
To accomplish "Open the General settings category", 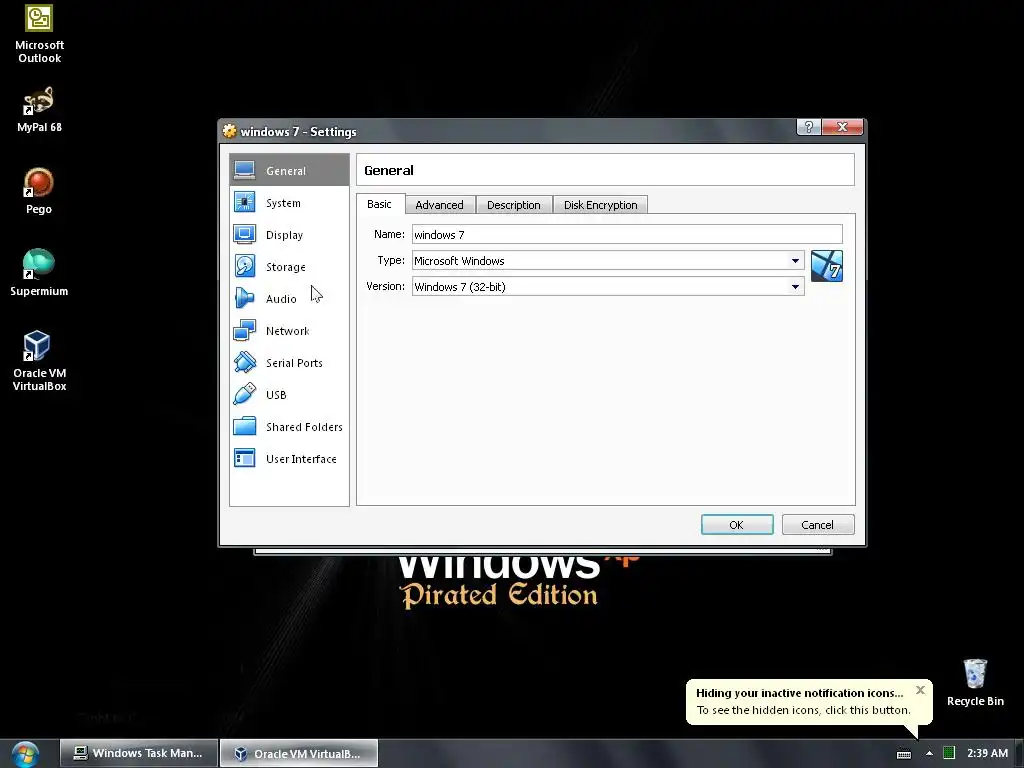I will pos(289,170).
